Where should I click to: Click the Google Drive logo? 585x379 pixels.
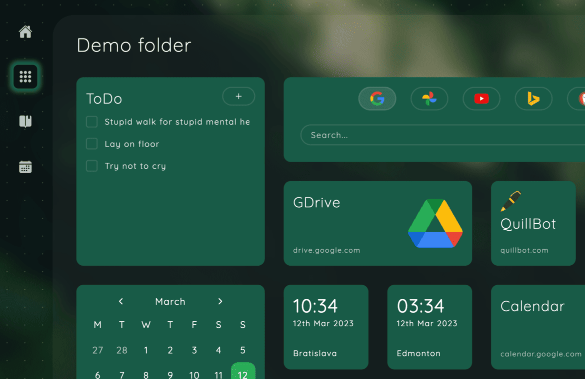pos(435,223)
